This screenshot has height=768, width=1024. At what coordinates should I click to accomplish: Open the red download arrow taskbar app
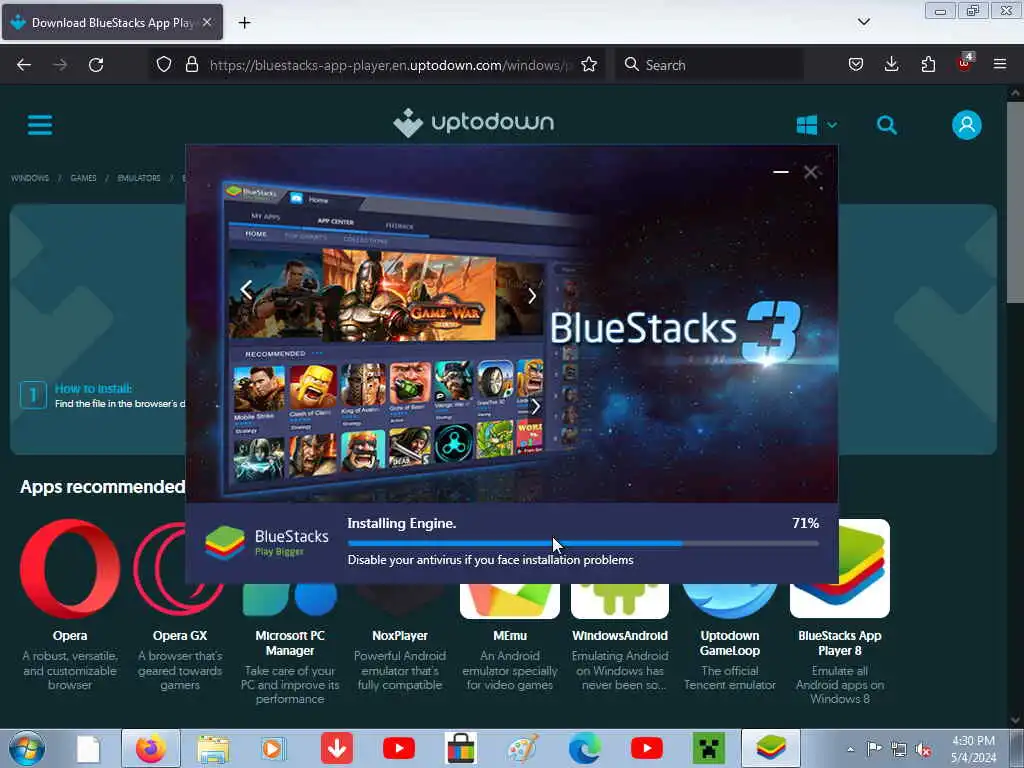pyautogui.click(x=337, y=748)
